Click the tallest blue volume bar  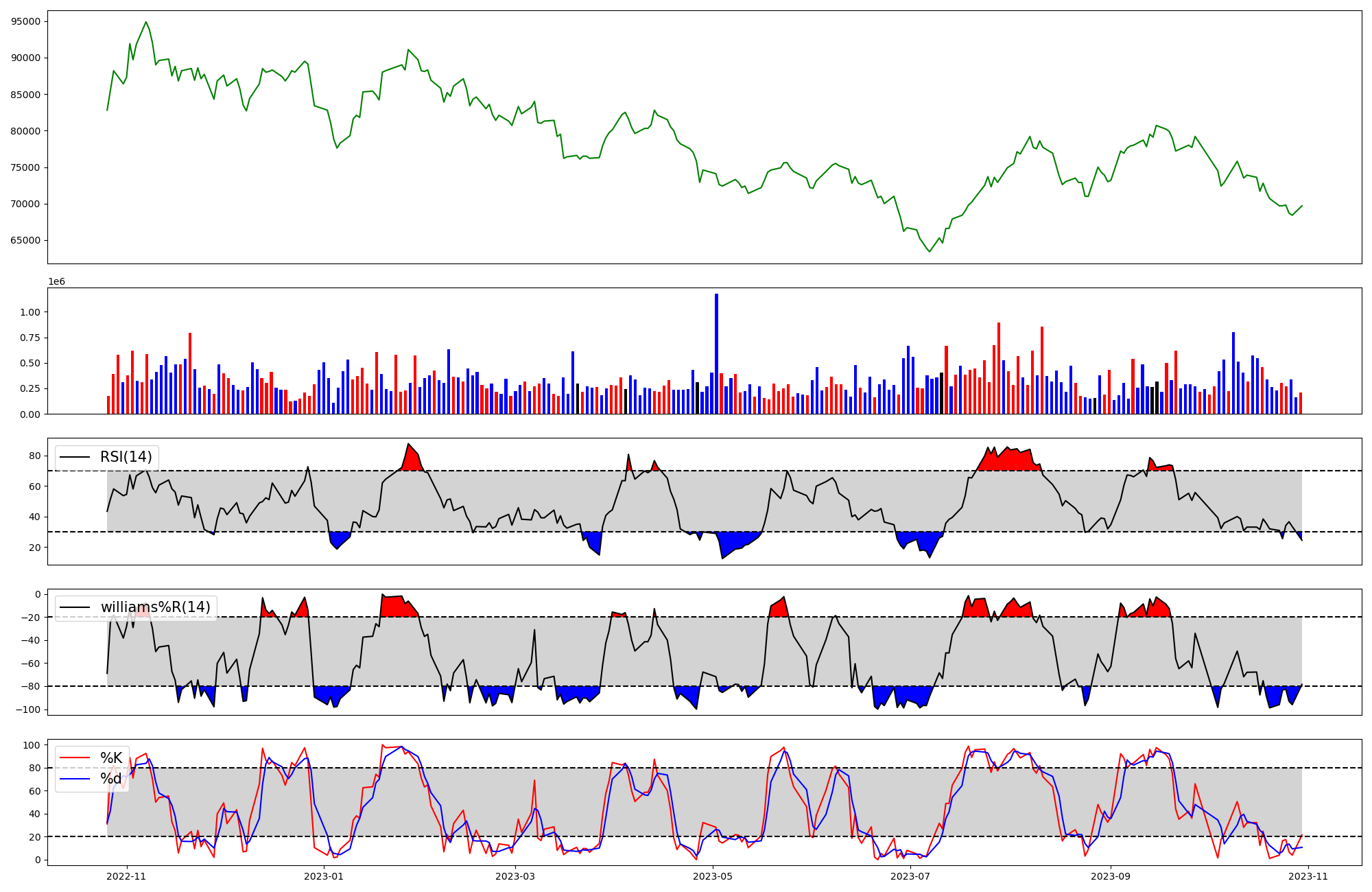pyautogui.click(x=716, y=353)
